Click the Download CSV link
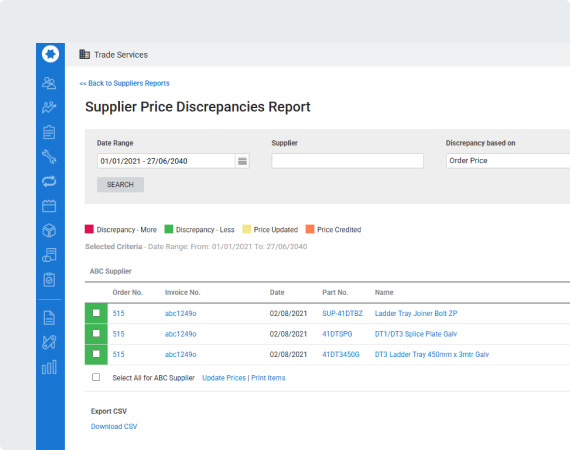570x450 pixels. point(114,426)
